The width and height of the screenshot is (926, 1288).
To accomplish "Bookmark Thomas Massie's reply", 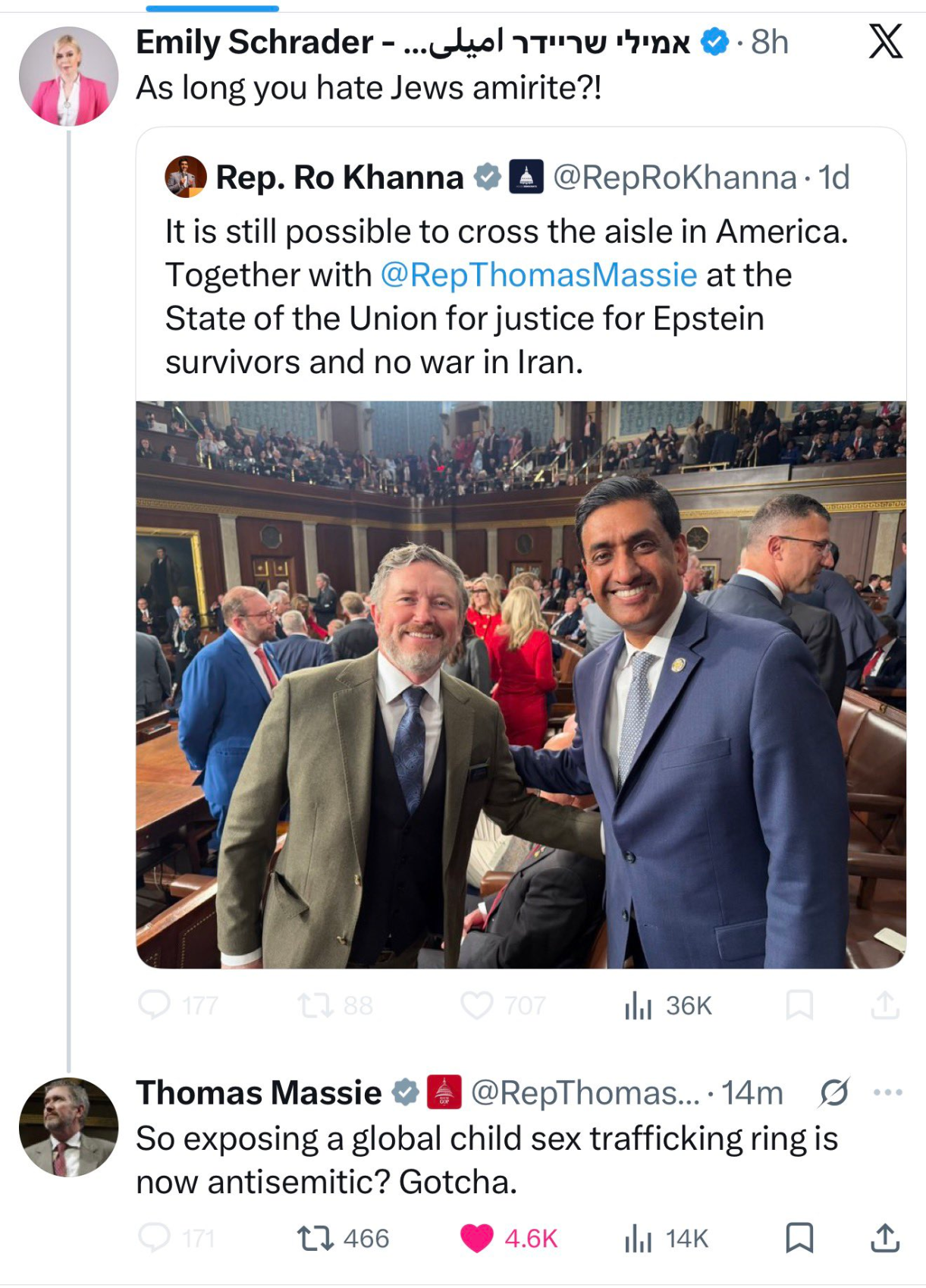I will point(799,1238).
